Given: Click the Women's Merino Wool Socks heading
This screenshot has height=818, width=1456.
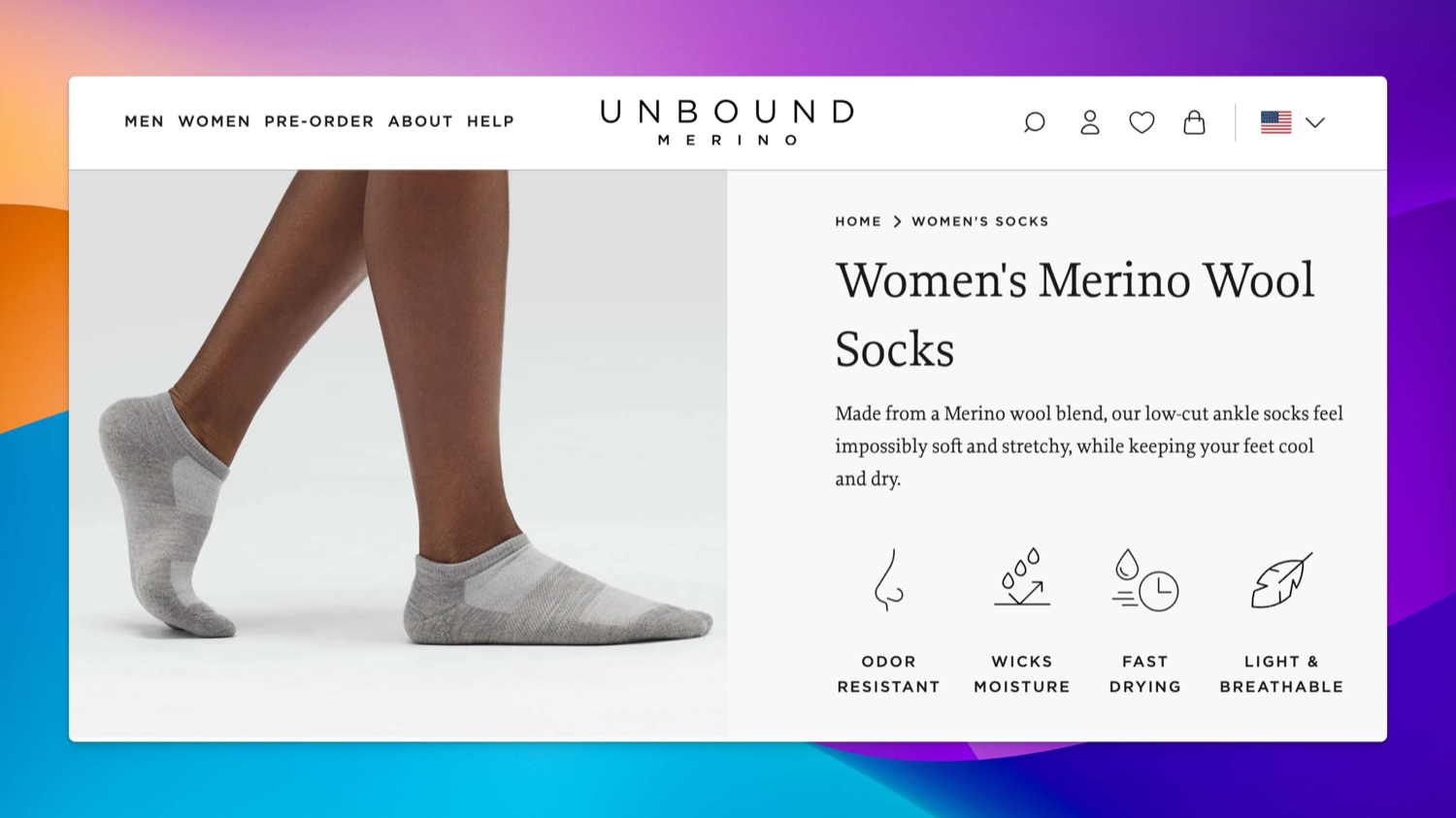Looking at the screenshot, I should pyautogui.click(x=1075, y=313).
